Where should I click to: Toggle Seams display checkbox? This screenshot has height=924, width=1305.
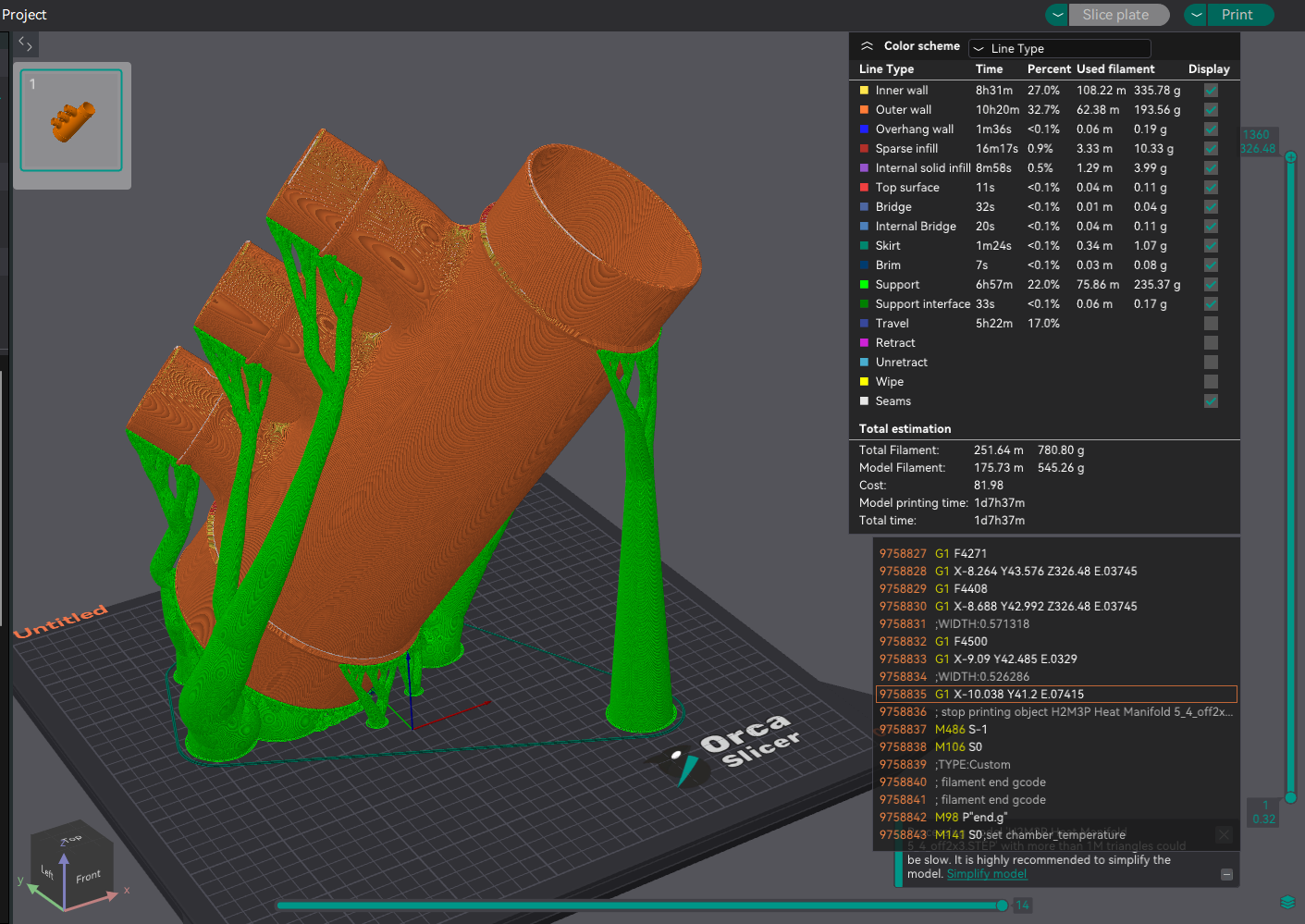tap(1211, 401)
